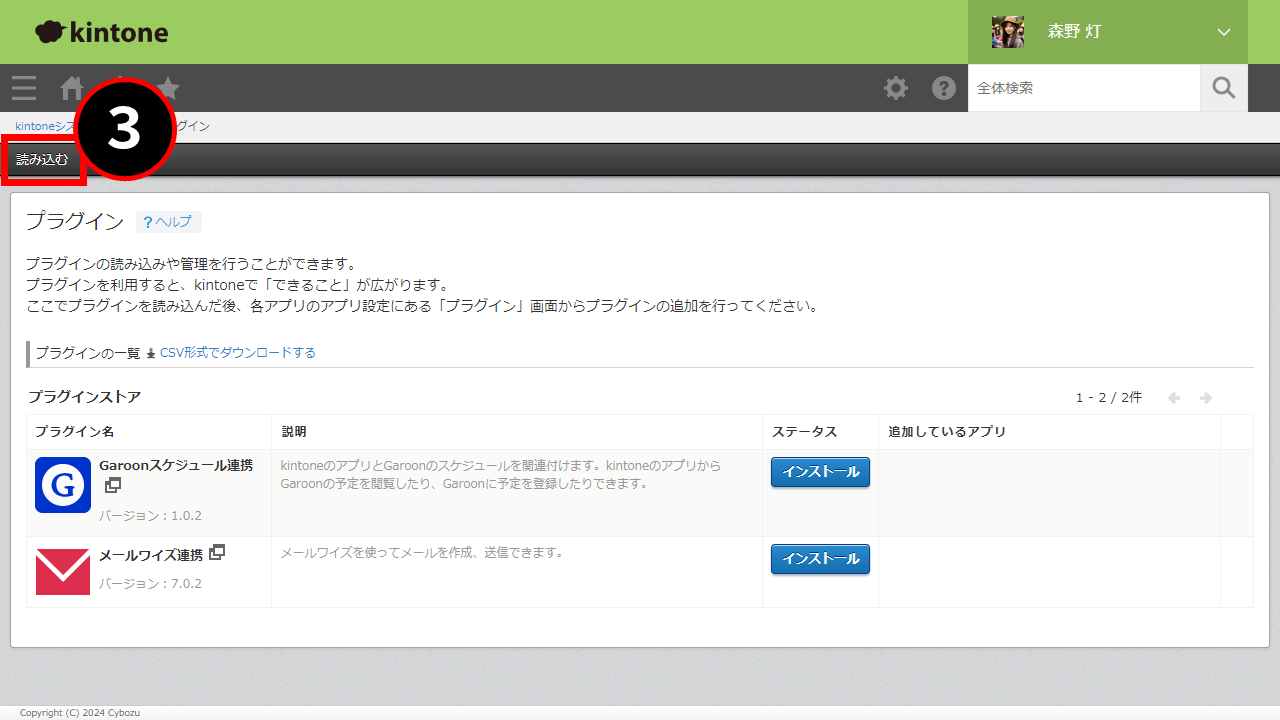Image resolution: width=1280 pixels, height=720 pixels.
Task: Click the 1 - 2 / 2件 pager text
Action: pyautogui.click(x=1109, y=398)
